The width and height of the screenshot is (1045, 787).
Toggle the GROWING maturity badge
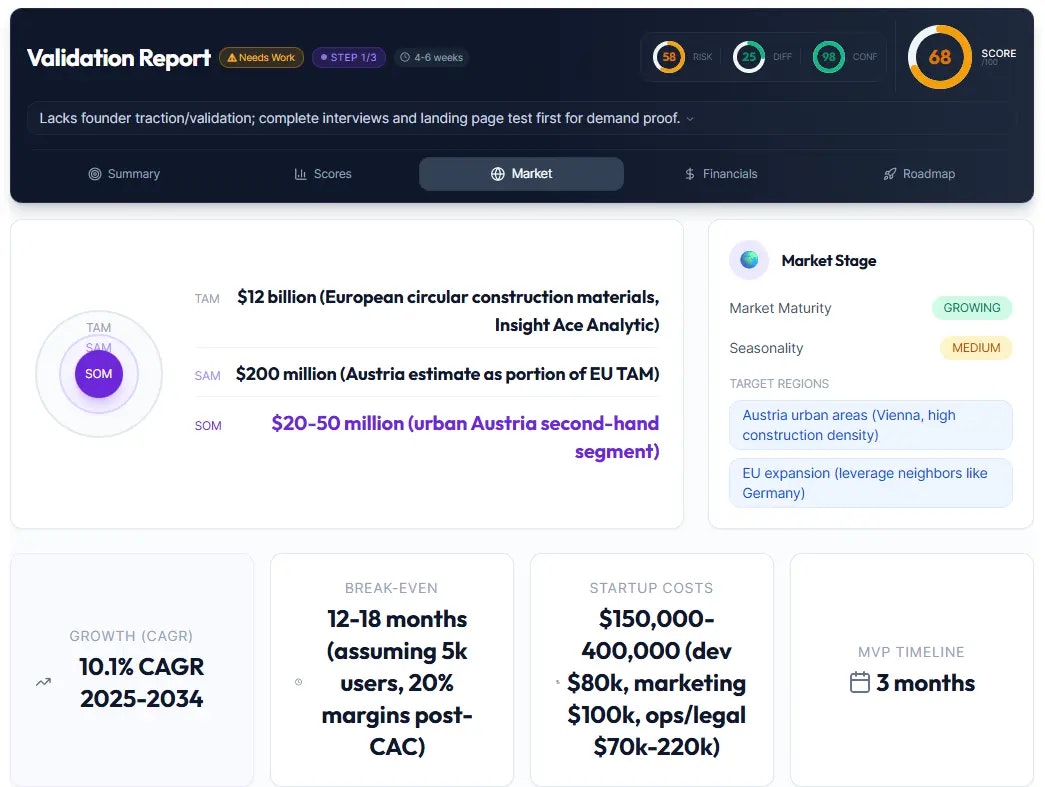(972, 308)
